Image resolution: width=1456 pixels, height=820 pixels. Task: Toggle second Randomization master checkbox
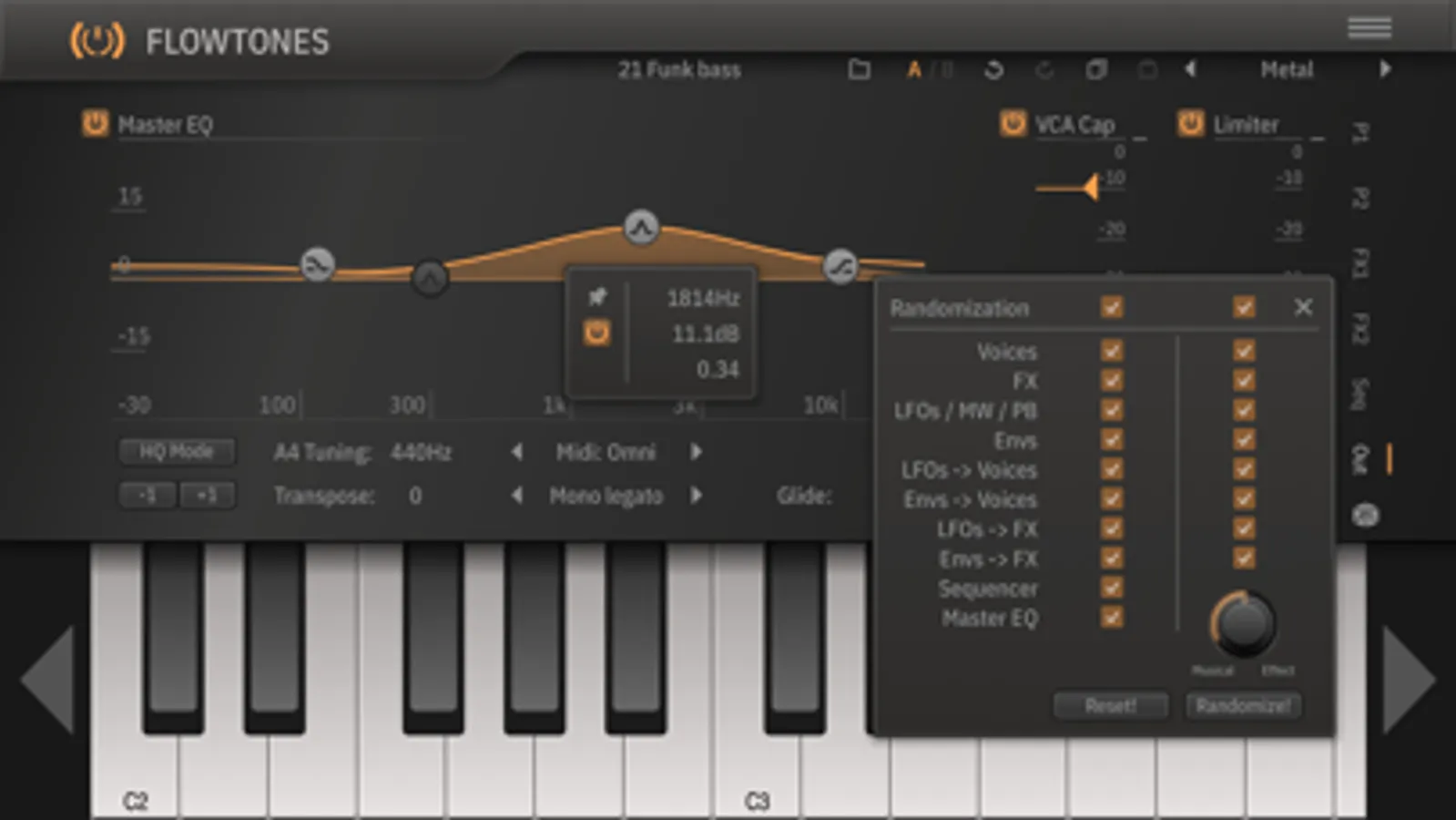coord(1244,307)
